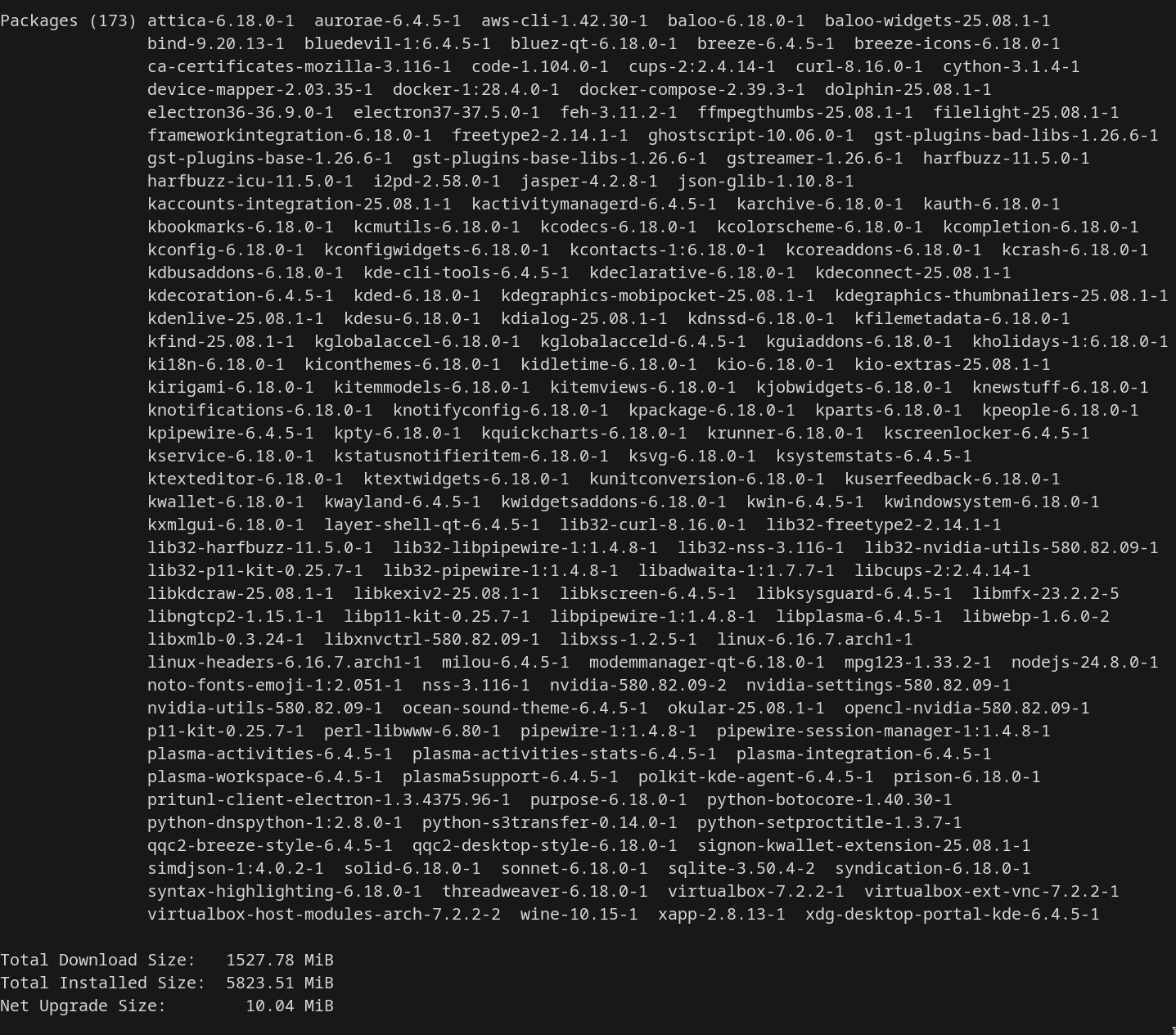
Task: Click the Packages (173) header
Action: pos(69,20)
